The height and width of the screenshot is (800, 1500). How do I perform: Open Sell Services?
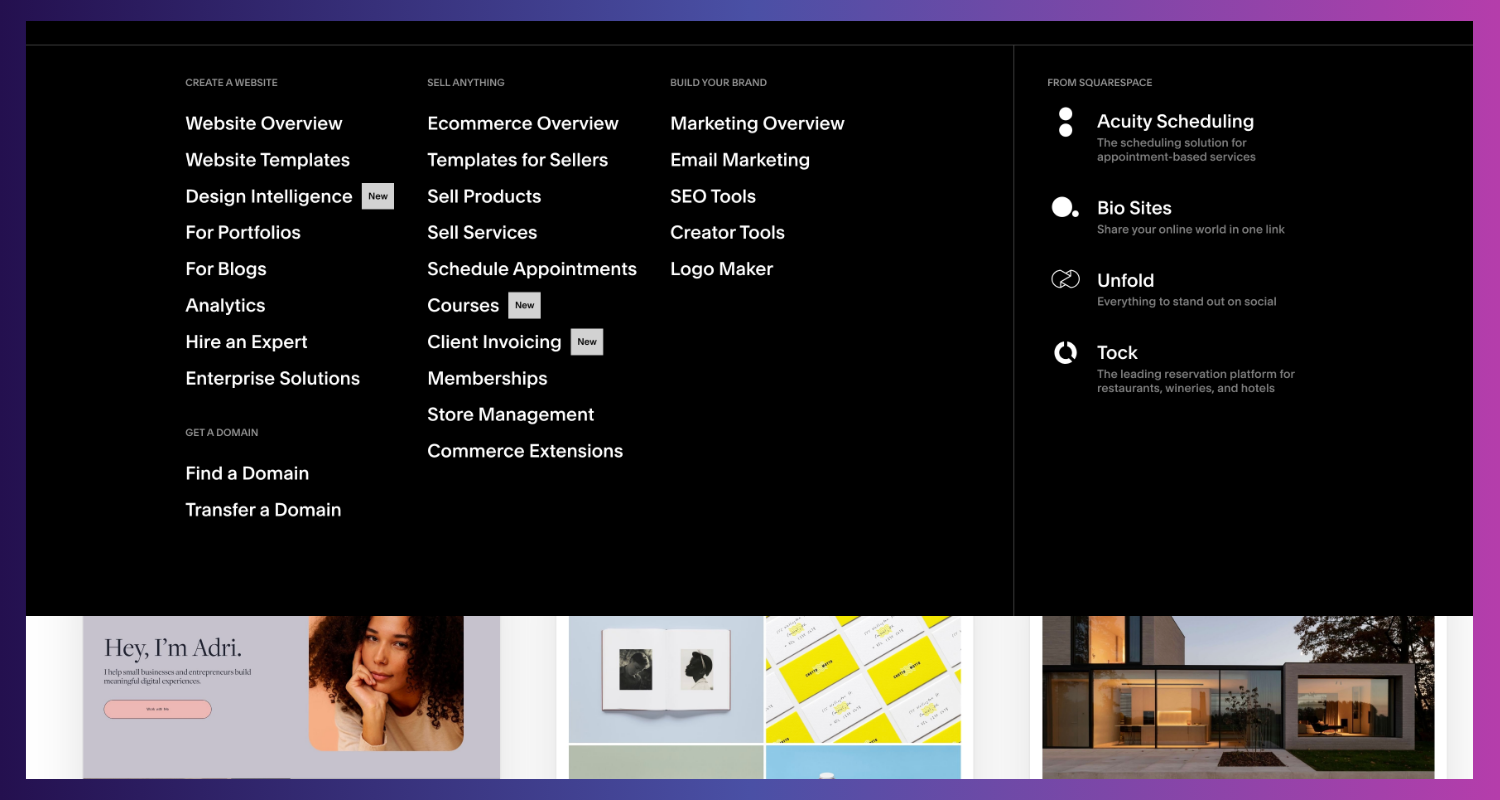[x=482, y=232]
